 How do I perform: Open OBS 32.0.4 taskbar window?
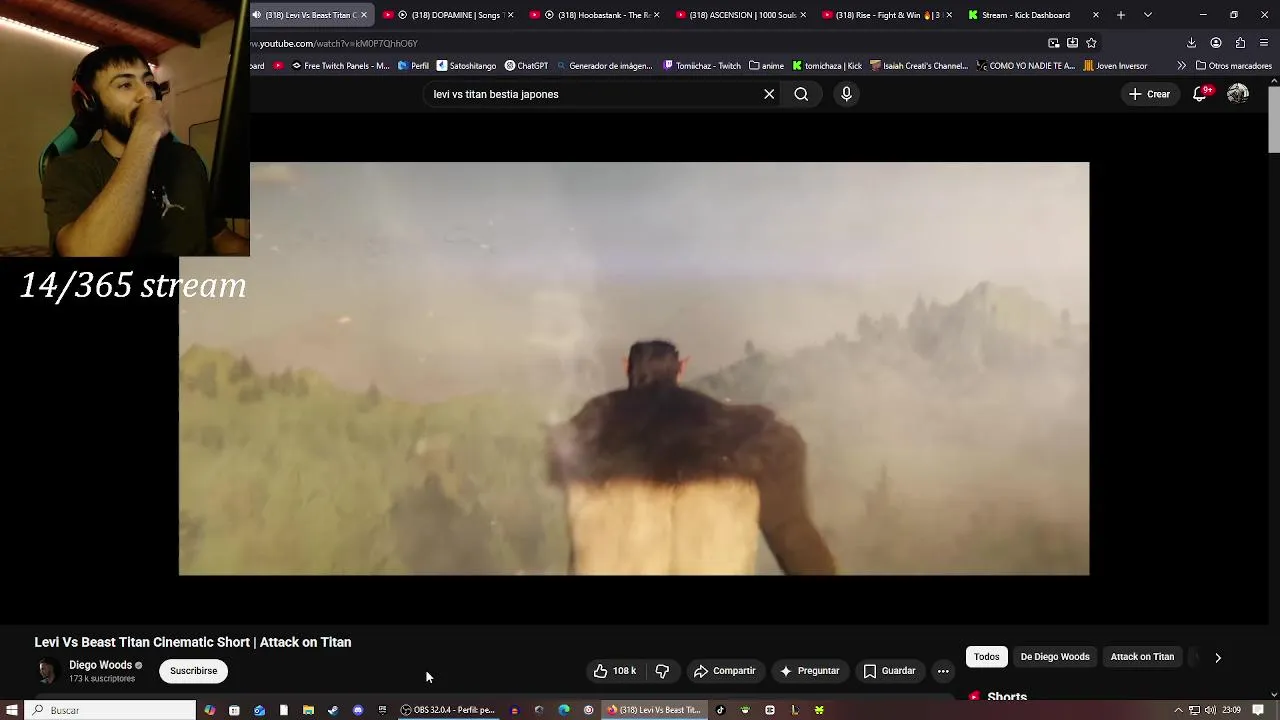(448, 710)
